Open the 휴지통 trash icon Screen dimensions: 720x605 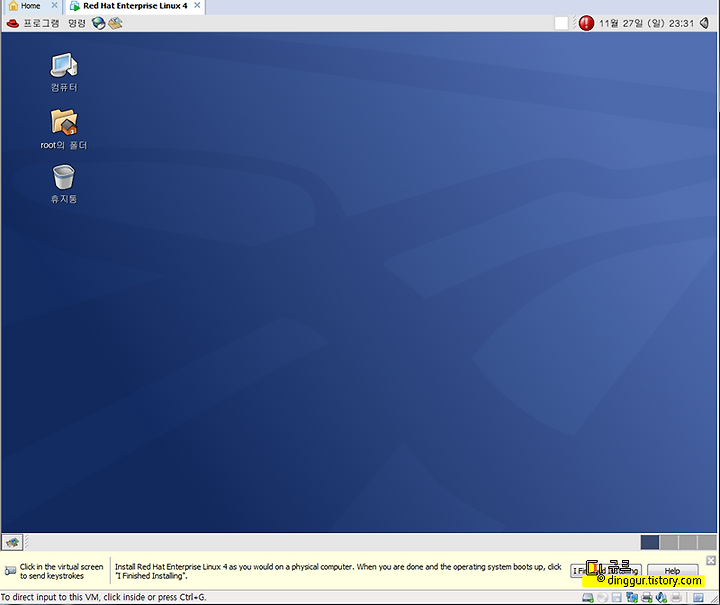[63, 184]
